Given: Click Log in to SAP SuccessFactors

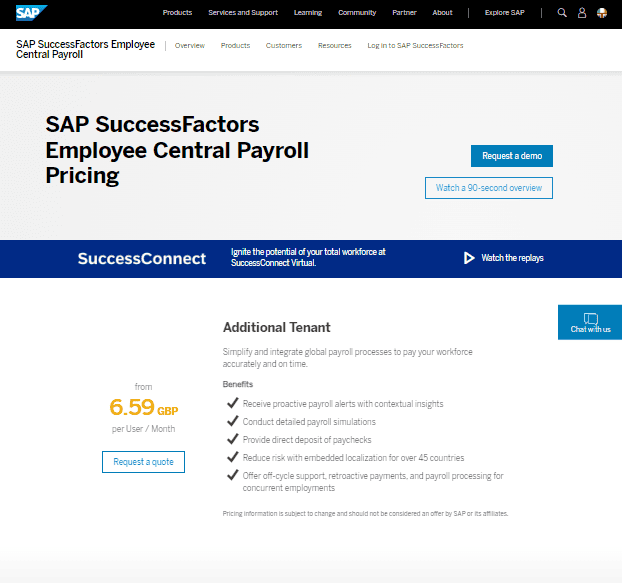Looking at the screenshot, I should [415, 46].
